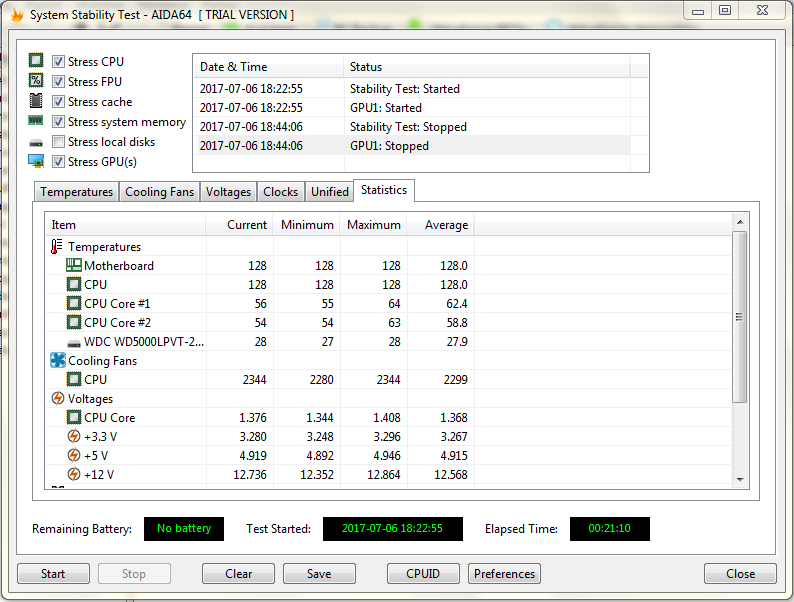The height and width of the screenshot is (602, 794).
Task: Click the Close button at bottom
Action: (740, 574)
